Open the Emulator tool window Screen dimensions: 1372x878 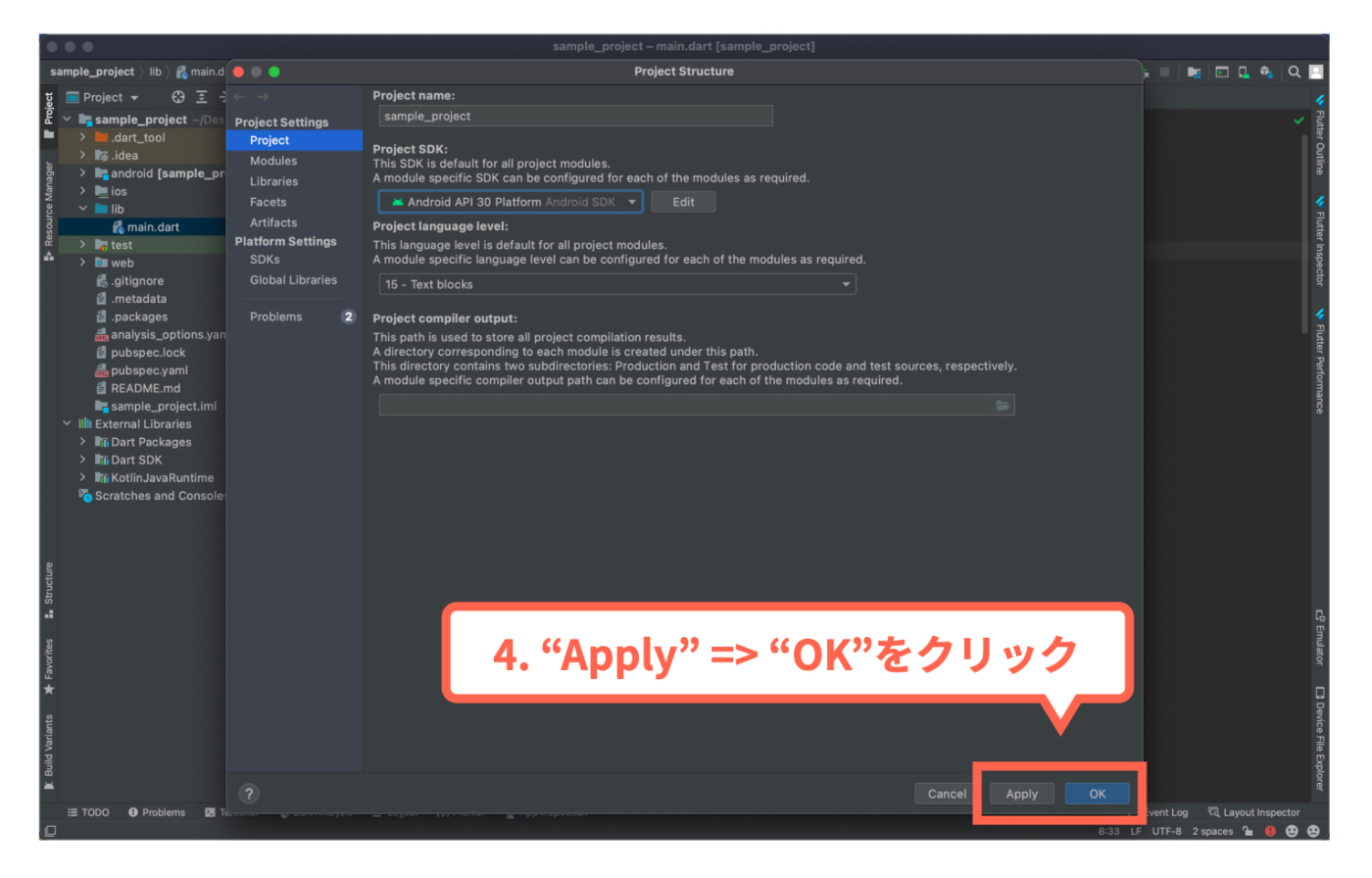1320,637
